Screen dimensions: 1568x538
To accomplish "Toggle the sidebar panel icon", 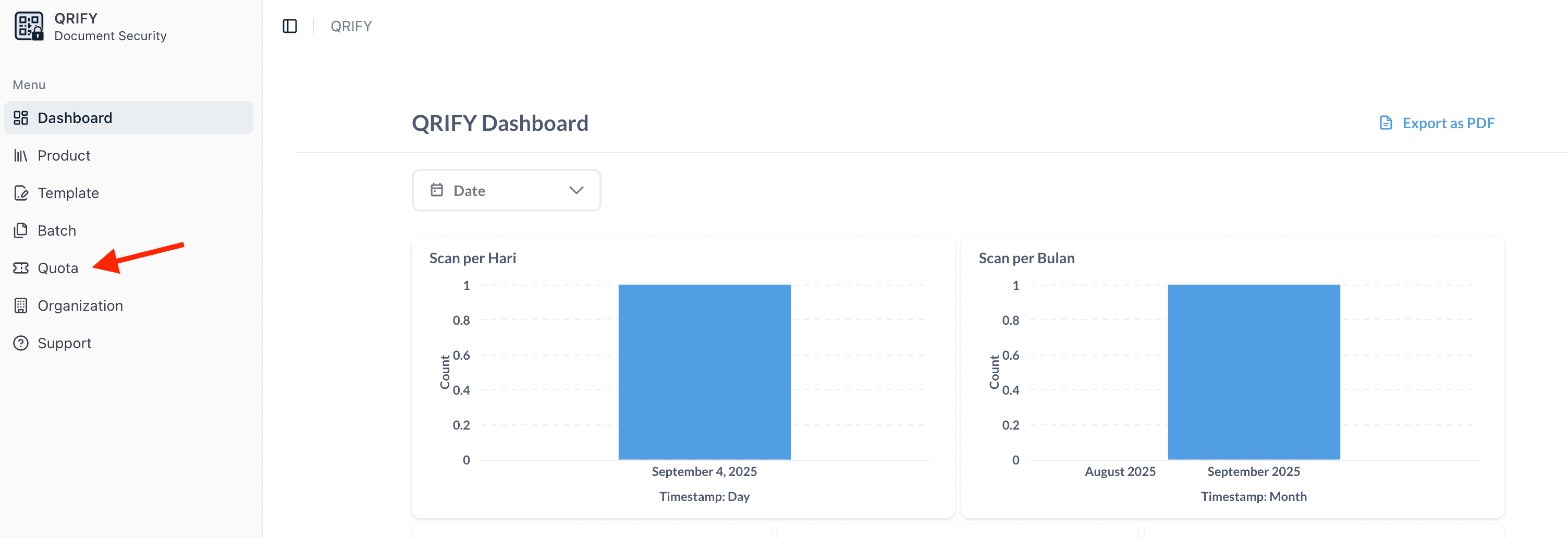I will 290,26.
